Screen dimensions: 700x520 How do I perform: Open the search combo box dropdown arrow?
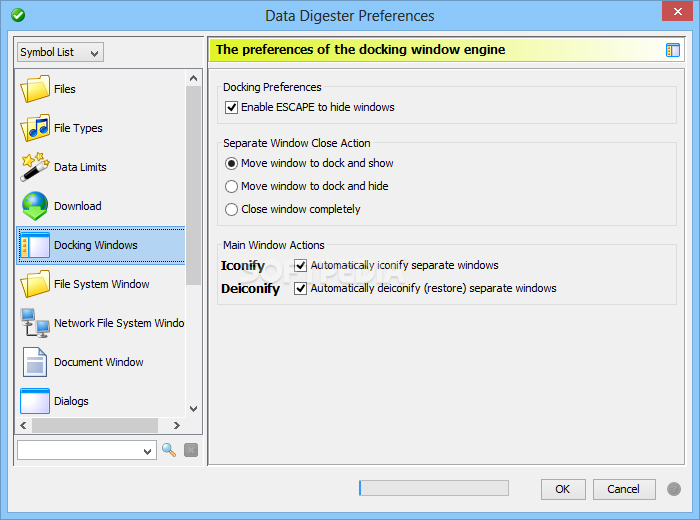[x=147, y=451]
